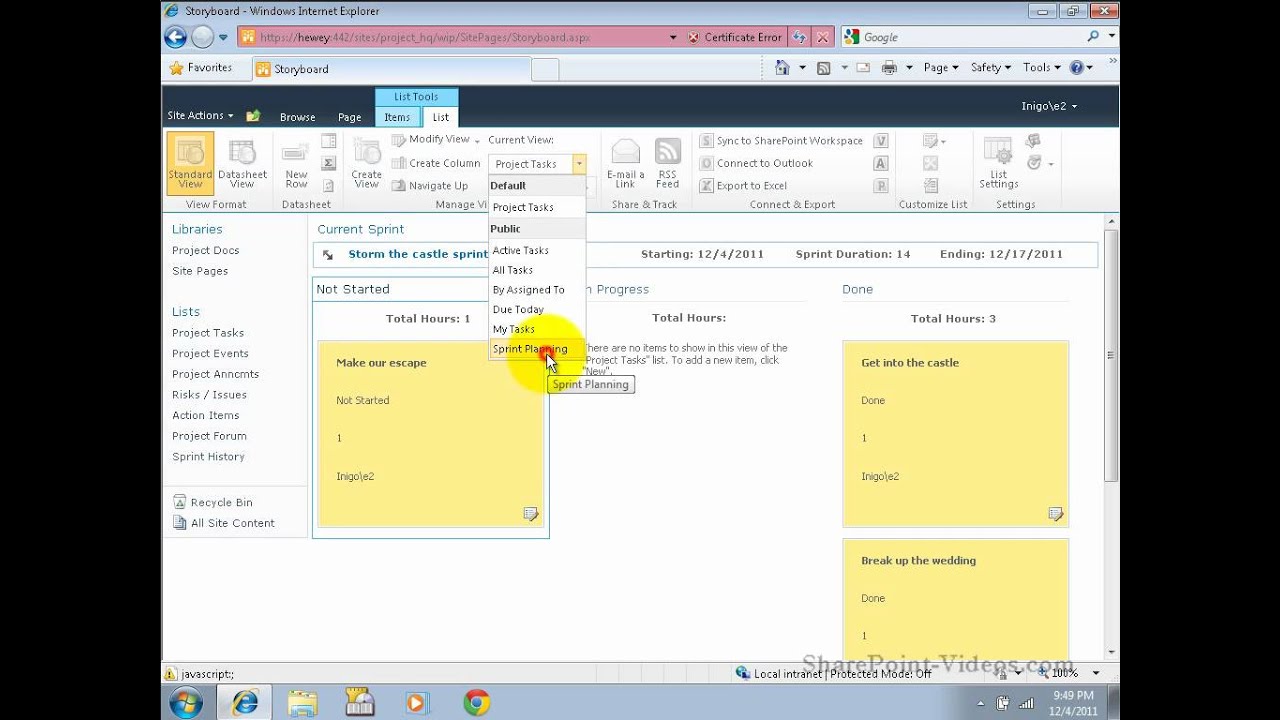Click the IE Print toolbar icon
1280x720 pixels.
pyautogui.click(x=888, y=67)
